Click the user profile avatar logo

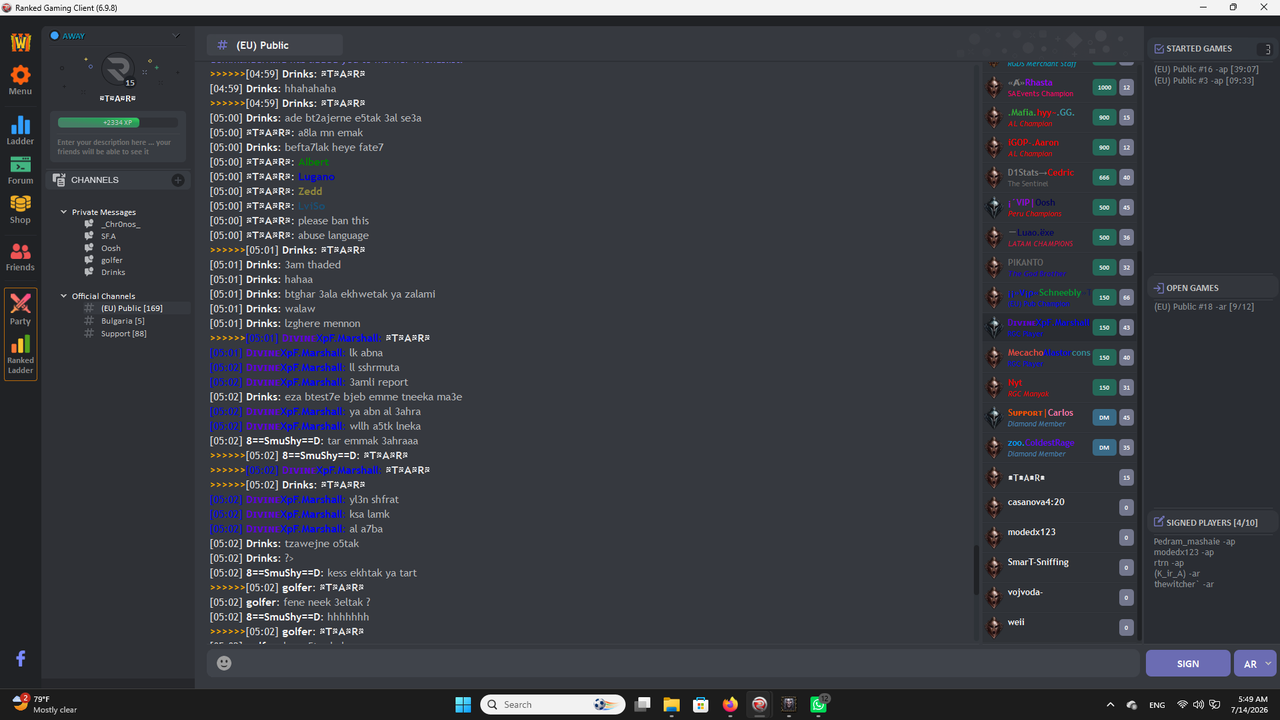117,71
